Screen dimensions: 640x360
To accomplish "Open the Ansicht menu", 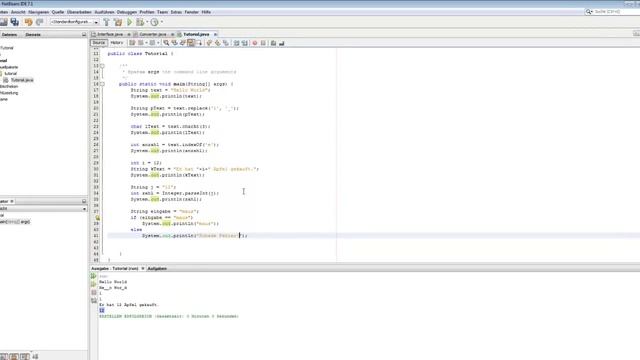I will tap(18, 12).
